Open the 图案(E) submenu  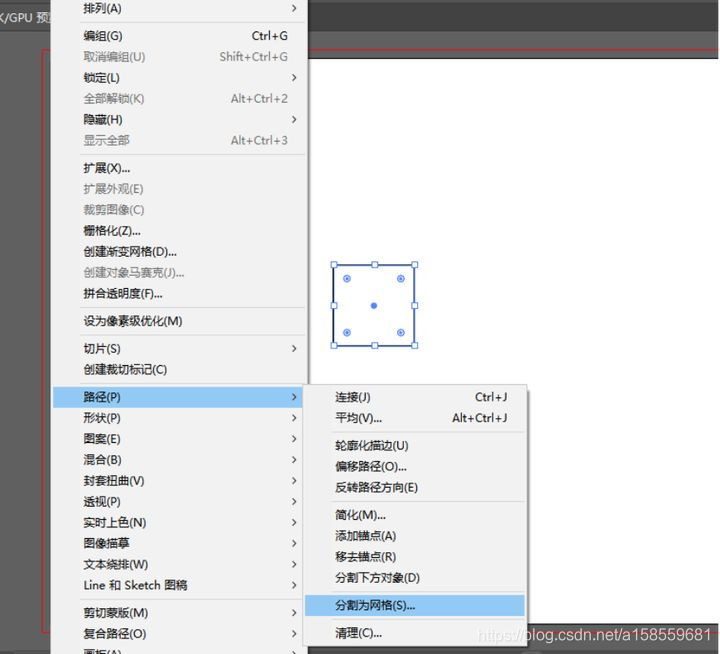[178, 439]
